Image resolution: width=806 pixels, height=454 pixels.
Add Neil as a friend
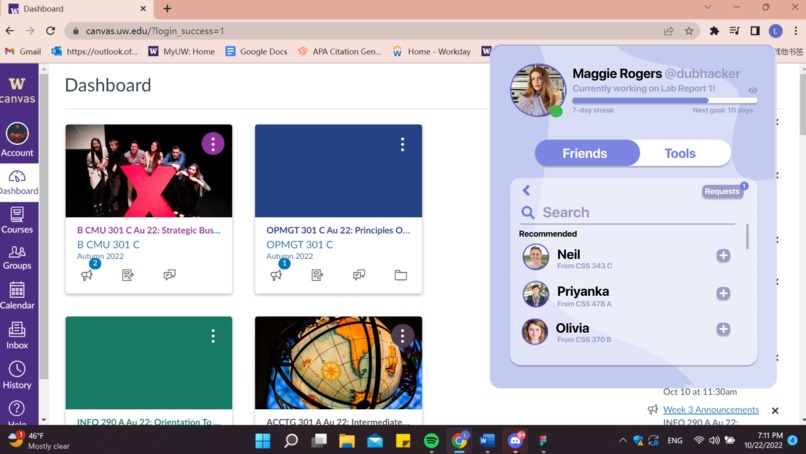(x=723, y=256)
